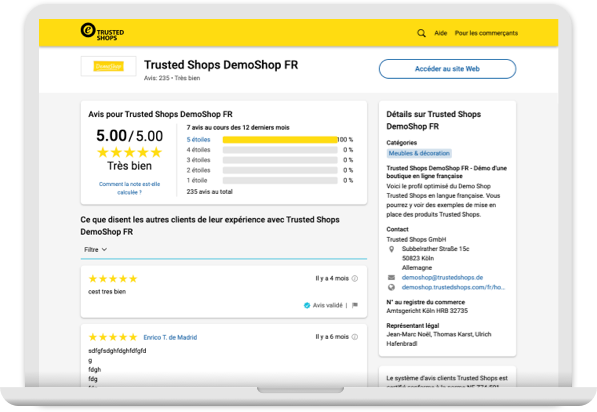Click '7 avis au cours des 12 derniers mois' text
The image size is (597, 412).
(238, 128)
